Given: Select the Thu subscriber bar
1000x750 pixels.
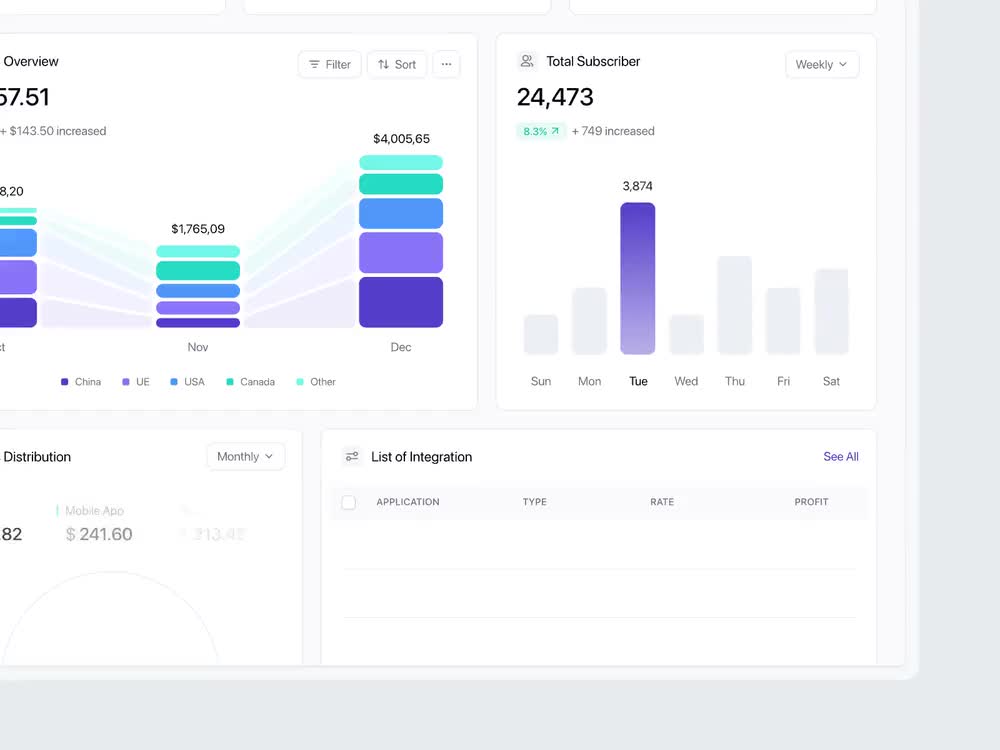Looking at the screenshot, I should [x=735, y=305].
